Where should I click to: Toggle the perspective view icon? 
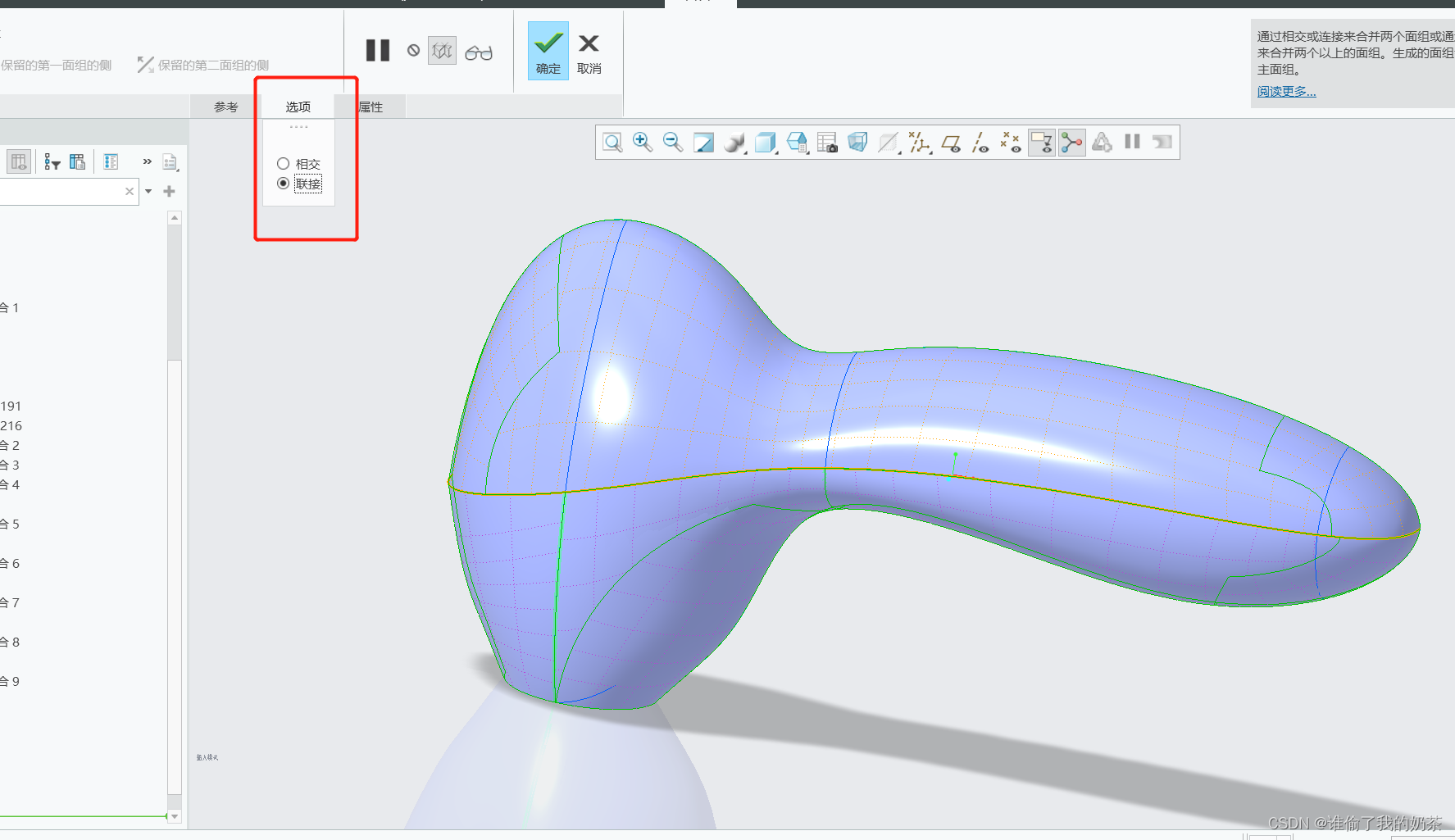(x=857, y=143)
